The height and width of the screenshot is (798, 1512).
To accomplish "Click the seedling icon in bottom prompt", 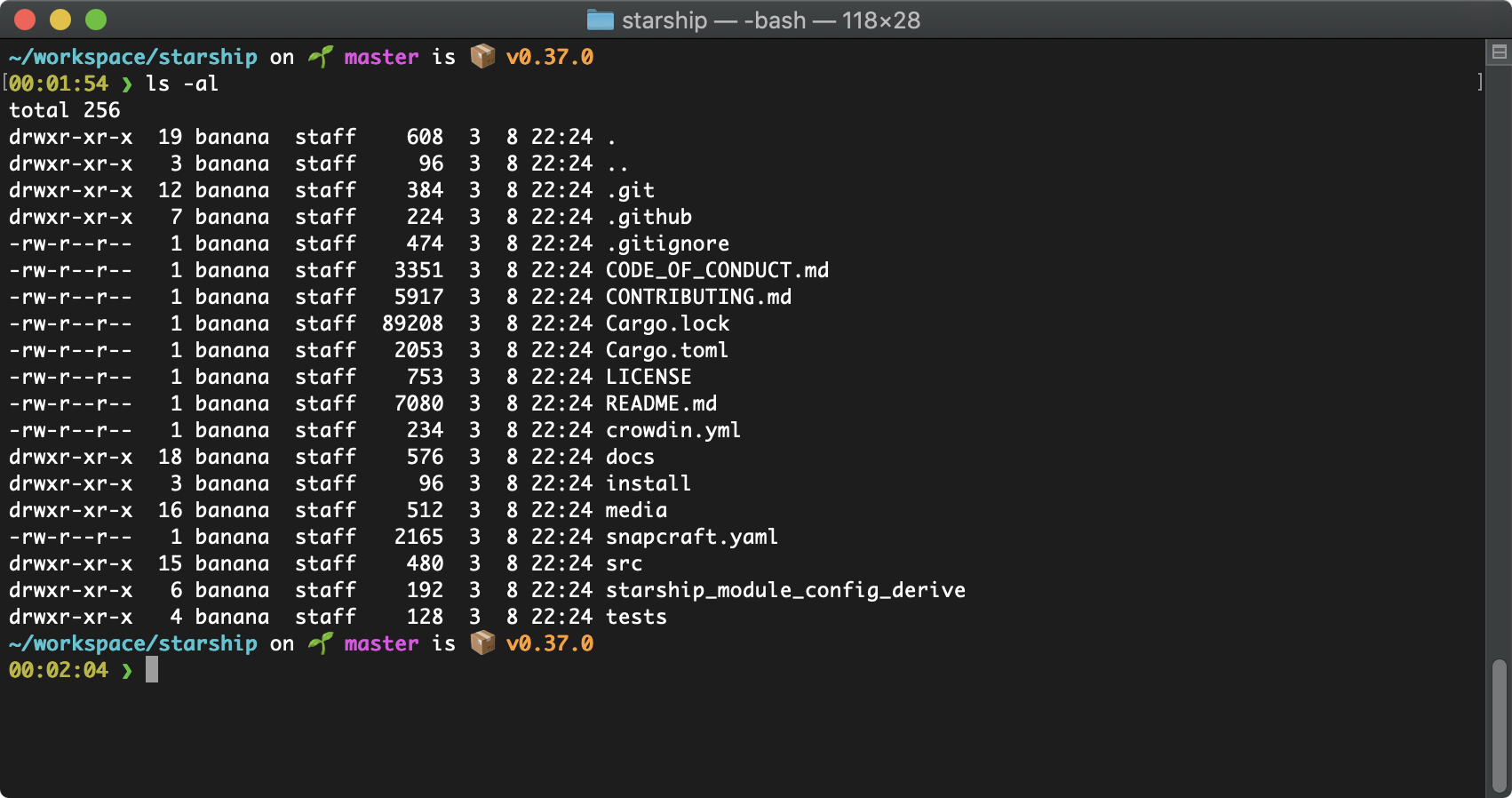I will 321,643.
